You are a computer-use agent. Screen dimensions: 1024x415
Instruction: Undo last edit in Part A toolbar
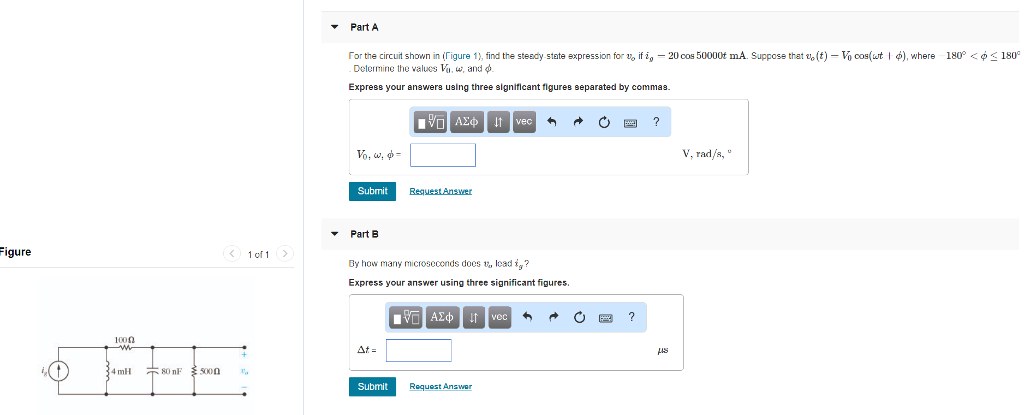[x=552, y=122]
